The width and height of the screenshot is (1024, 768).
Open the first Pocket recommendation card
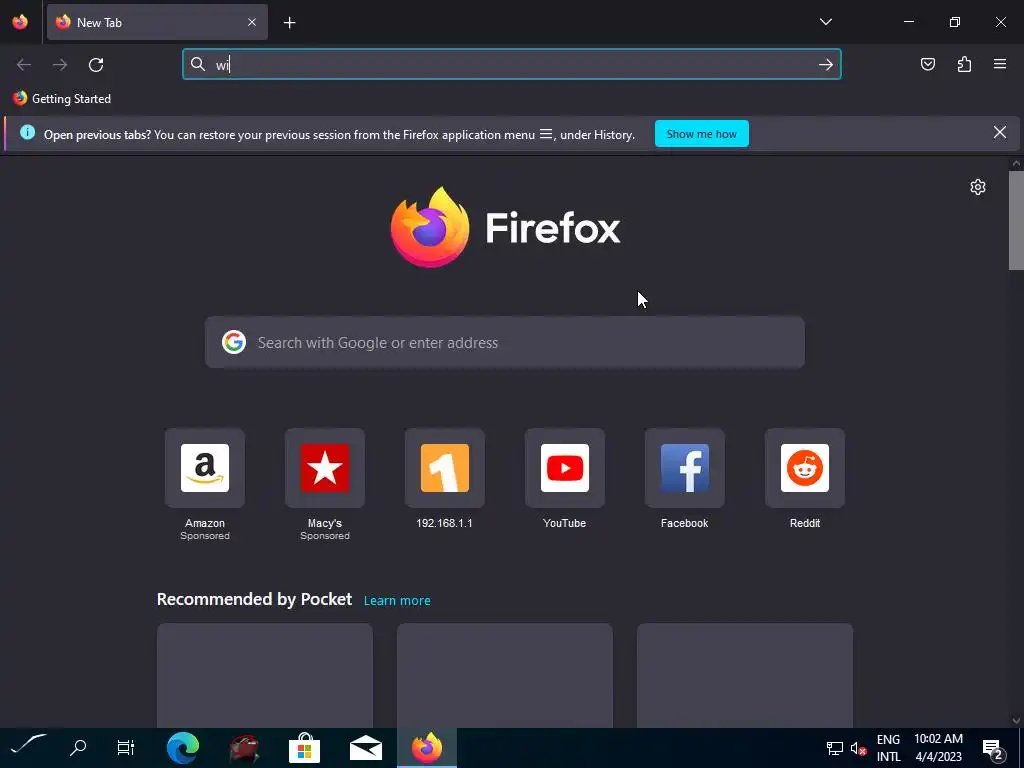click(264, 676)
